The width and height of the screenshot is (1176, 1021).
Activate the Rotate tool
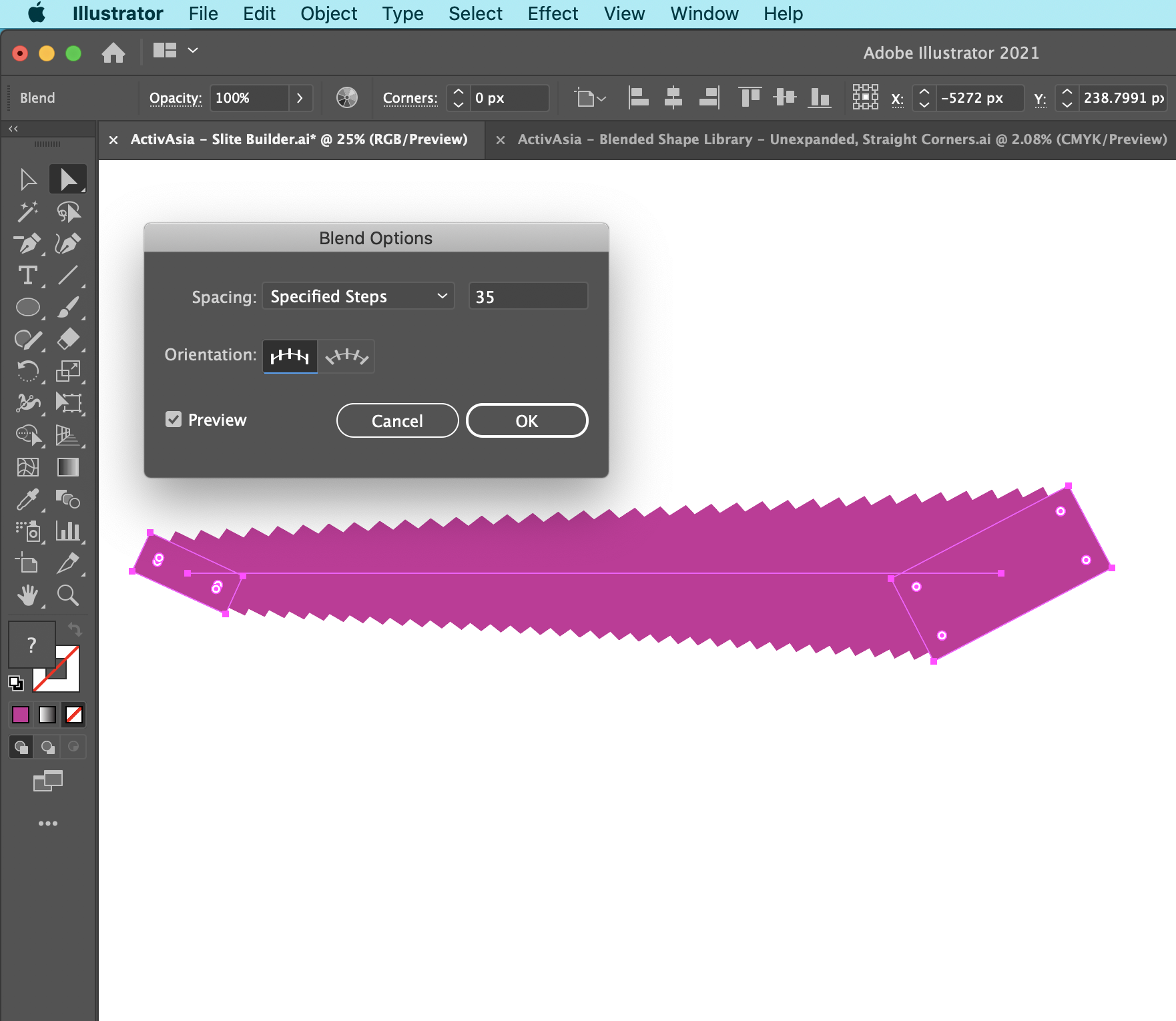tap(28, 371)
